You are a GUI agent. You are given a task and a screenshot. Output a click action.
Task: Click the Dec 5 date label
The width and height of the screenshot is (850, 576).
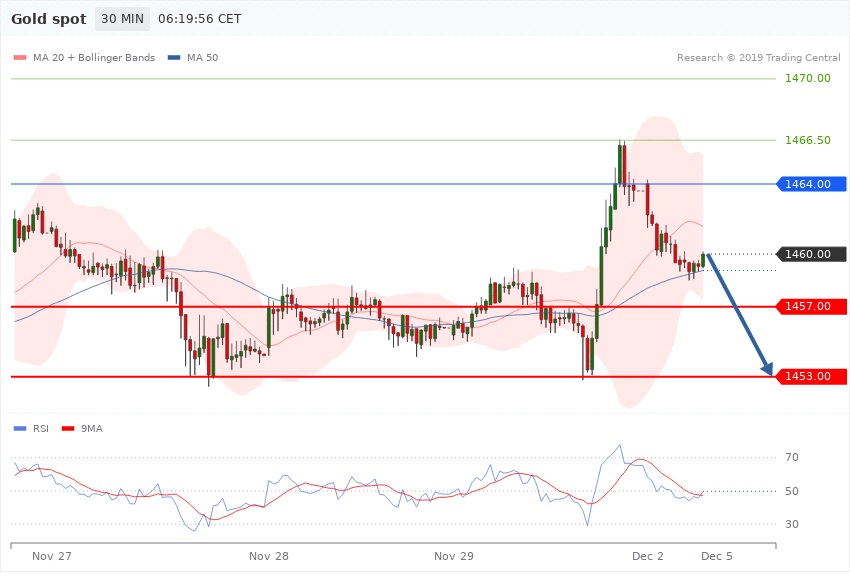point(716,555)
